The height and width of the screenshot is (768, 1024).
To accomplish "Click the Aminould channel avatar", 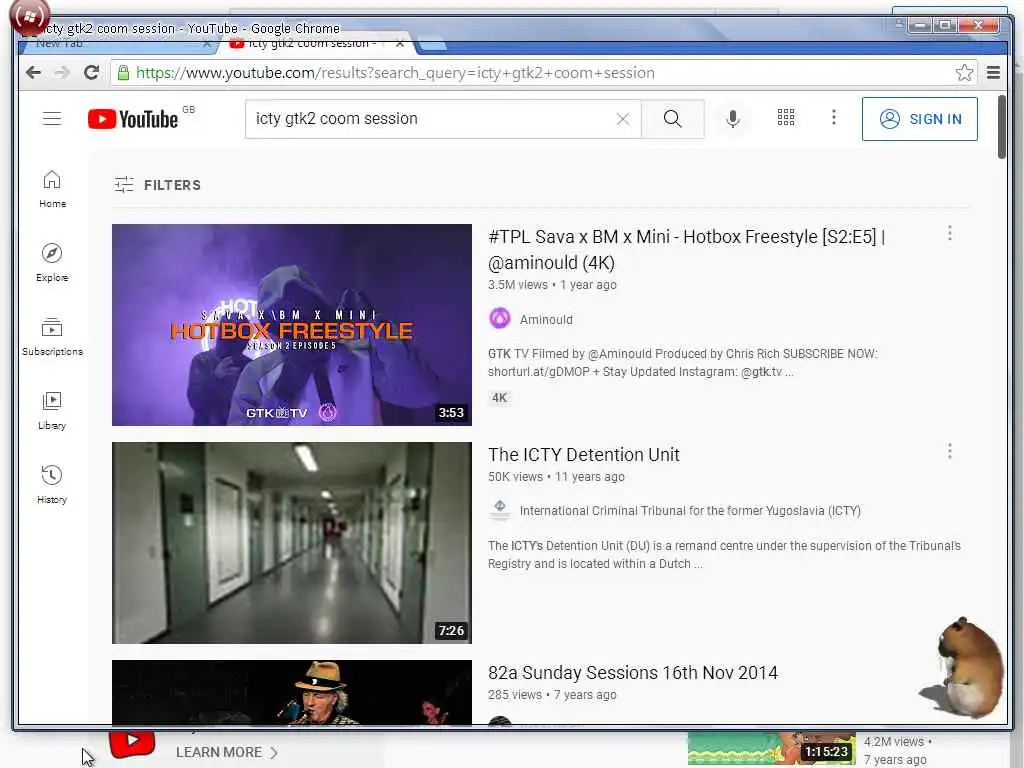I will point(500,319).
